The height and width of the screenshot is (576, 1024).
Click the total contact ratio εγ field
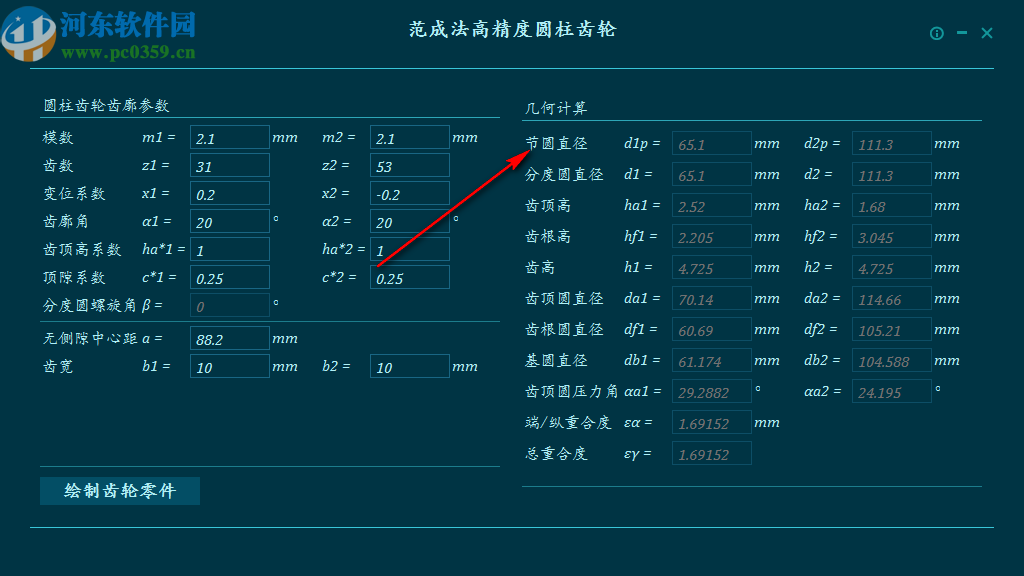[711, 453]
